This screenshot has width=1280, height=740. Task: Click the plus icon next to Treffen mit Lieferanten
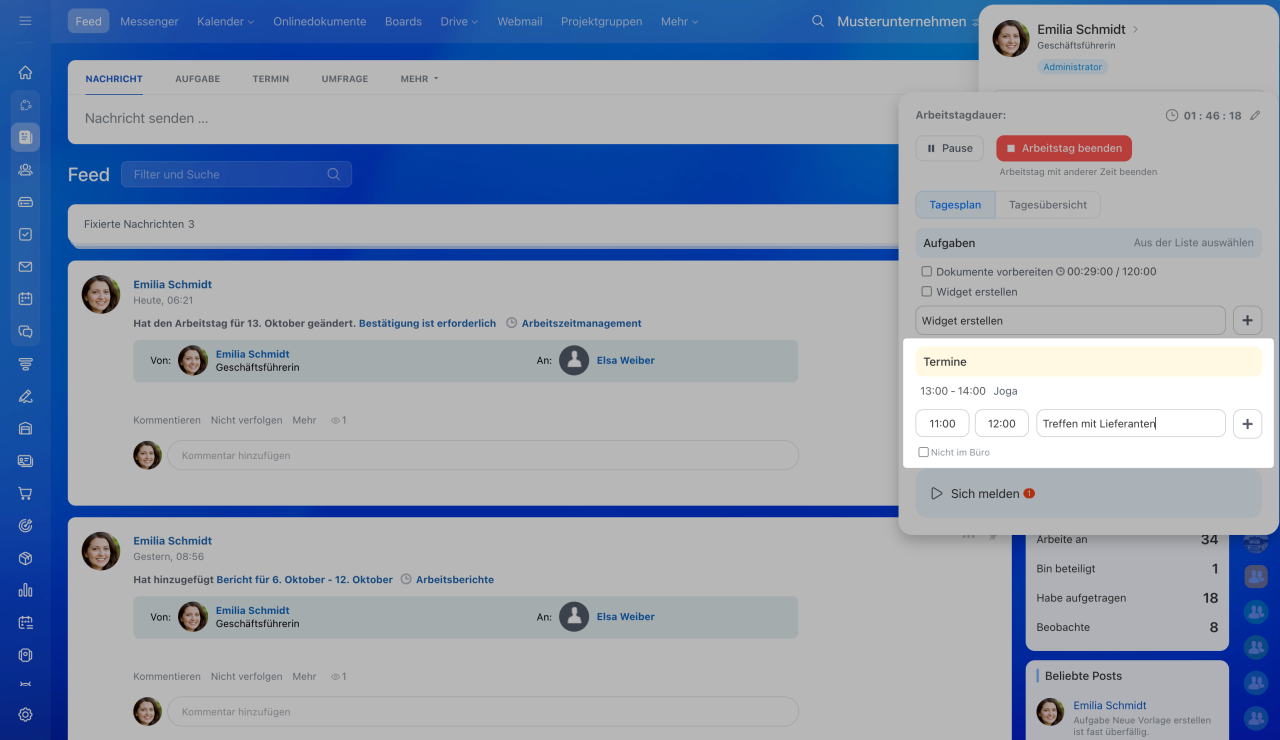tap(1247, 424)
